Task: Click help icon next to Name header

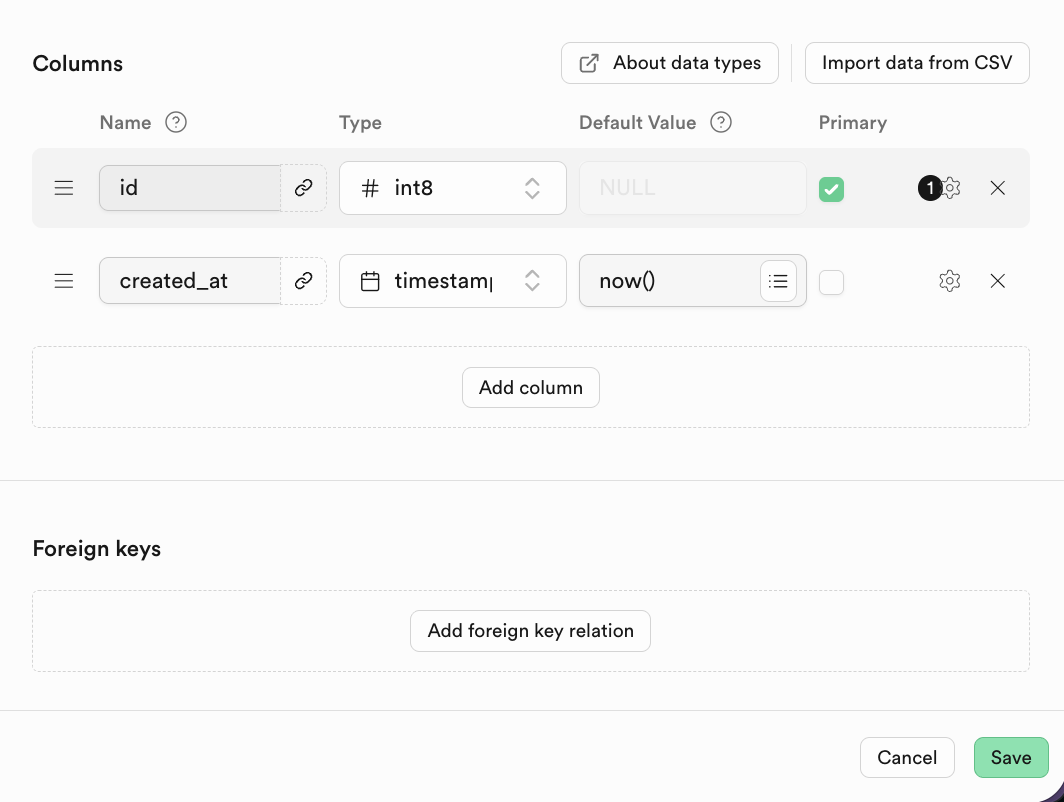Action: tap(176, 123)
